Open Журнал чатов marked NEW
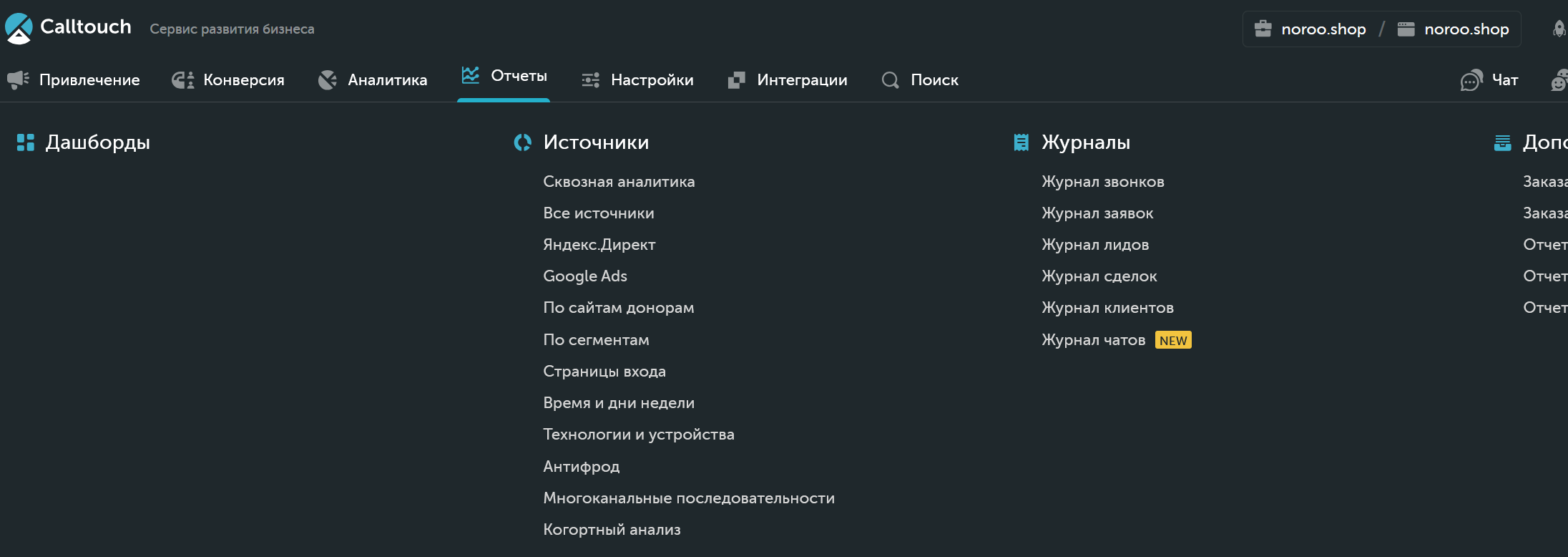The height and width of the screenshot is (557, 1568). [x=1093, y=340]
